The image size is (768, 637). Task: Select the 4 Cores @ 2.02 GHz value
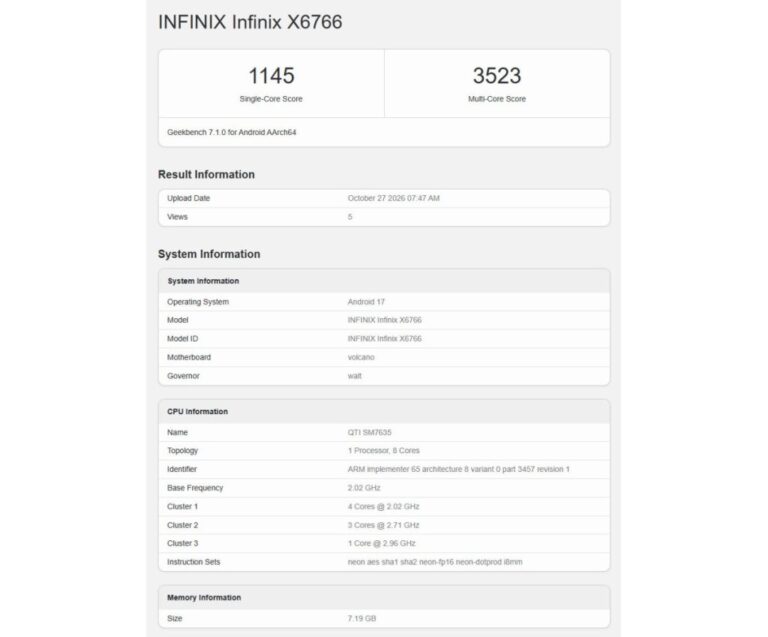point(384,507)
